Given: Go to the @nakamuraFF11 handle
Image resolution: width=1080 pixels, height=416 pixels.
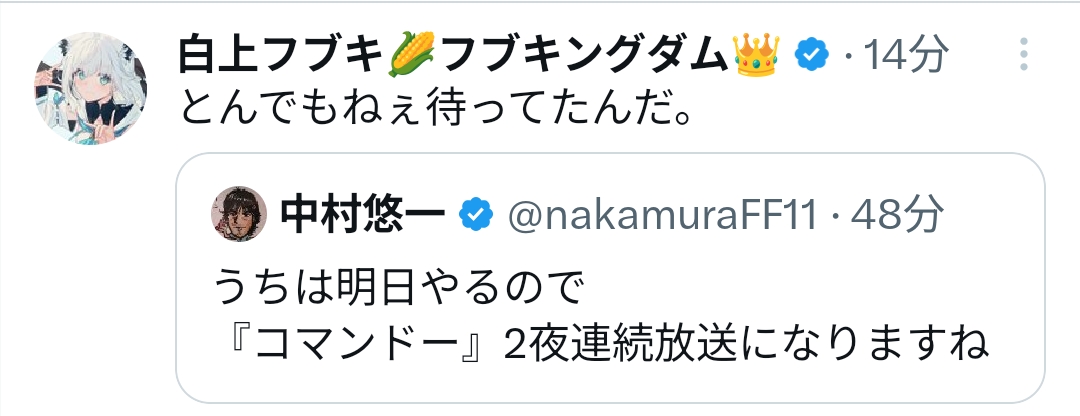Looking at the screenshot, I should (x=662, y=212).
